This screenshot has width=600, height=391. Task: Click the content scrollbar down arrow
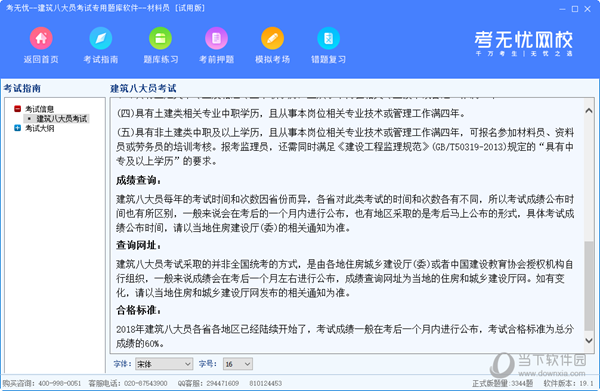point(589,340)
